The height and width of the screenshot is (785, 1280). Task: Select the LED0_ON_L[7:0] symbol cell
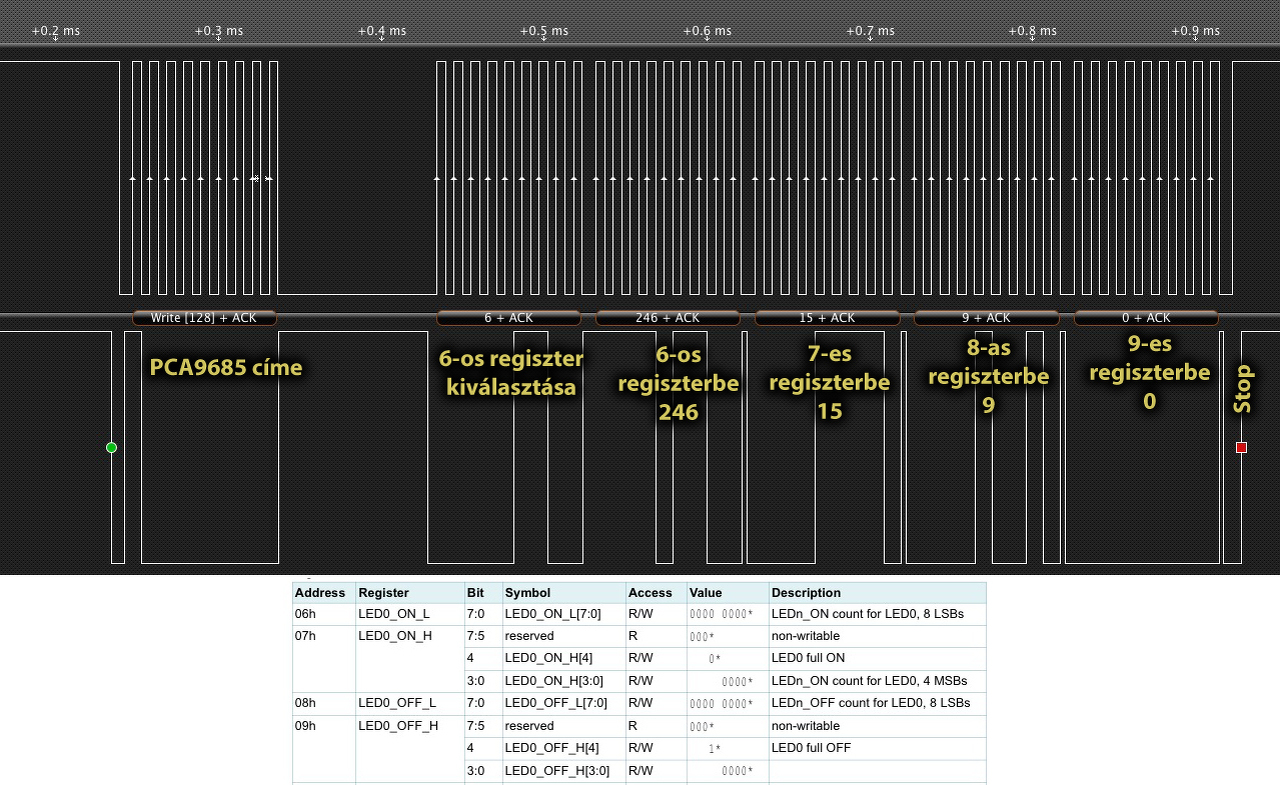point(564,614)
